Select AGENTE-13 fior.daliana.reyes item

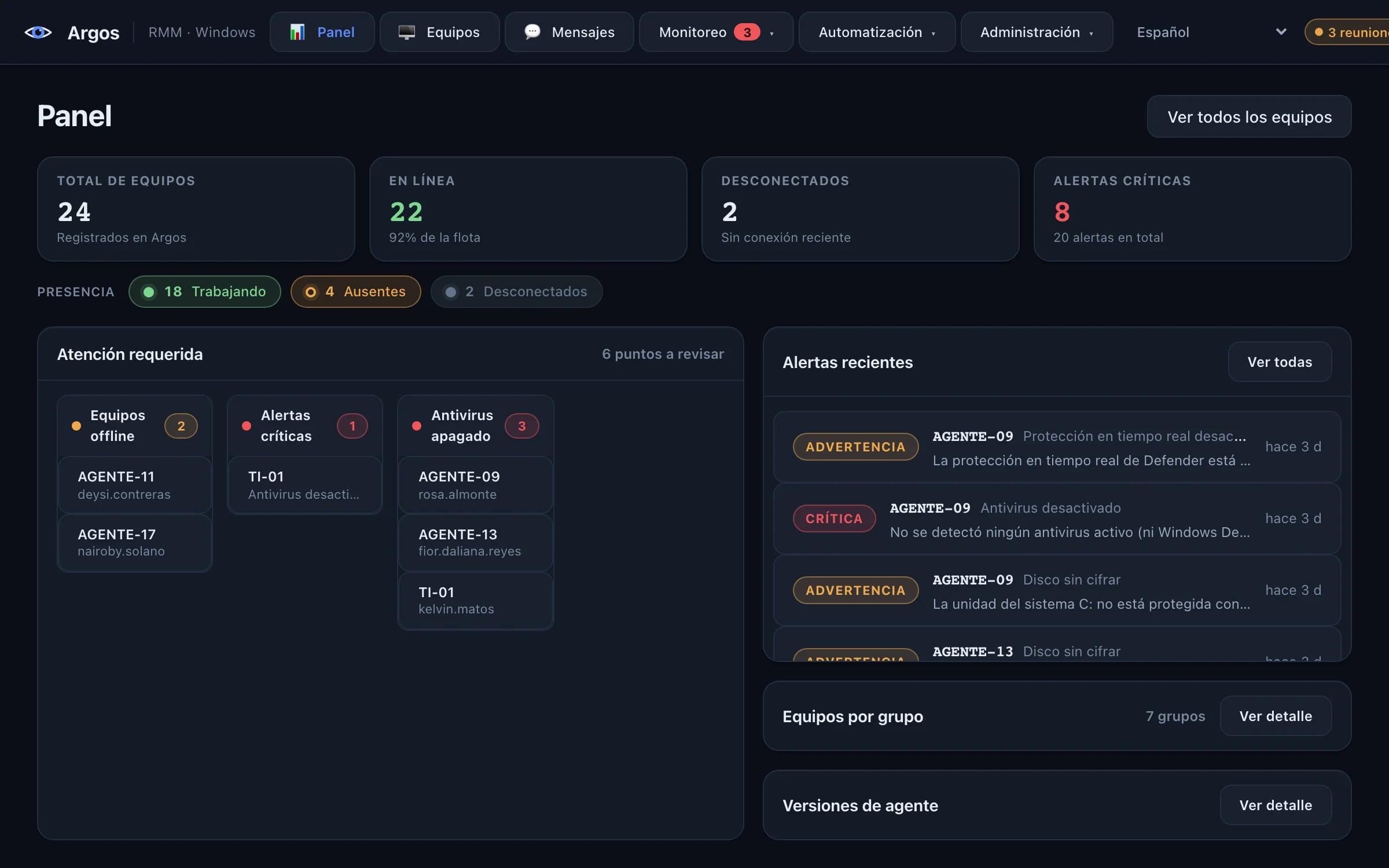(476, 543)
